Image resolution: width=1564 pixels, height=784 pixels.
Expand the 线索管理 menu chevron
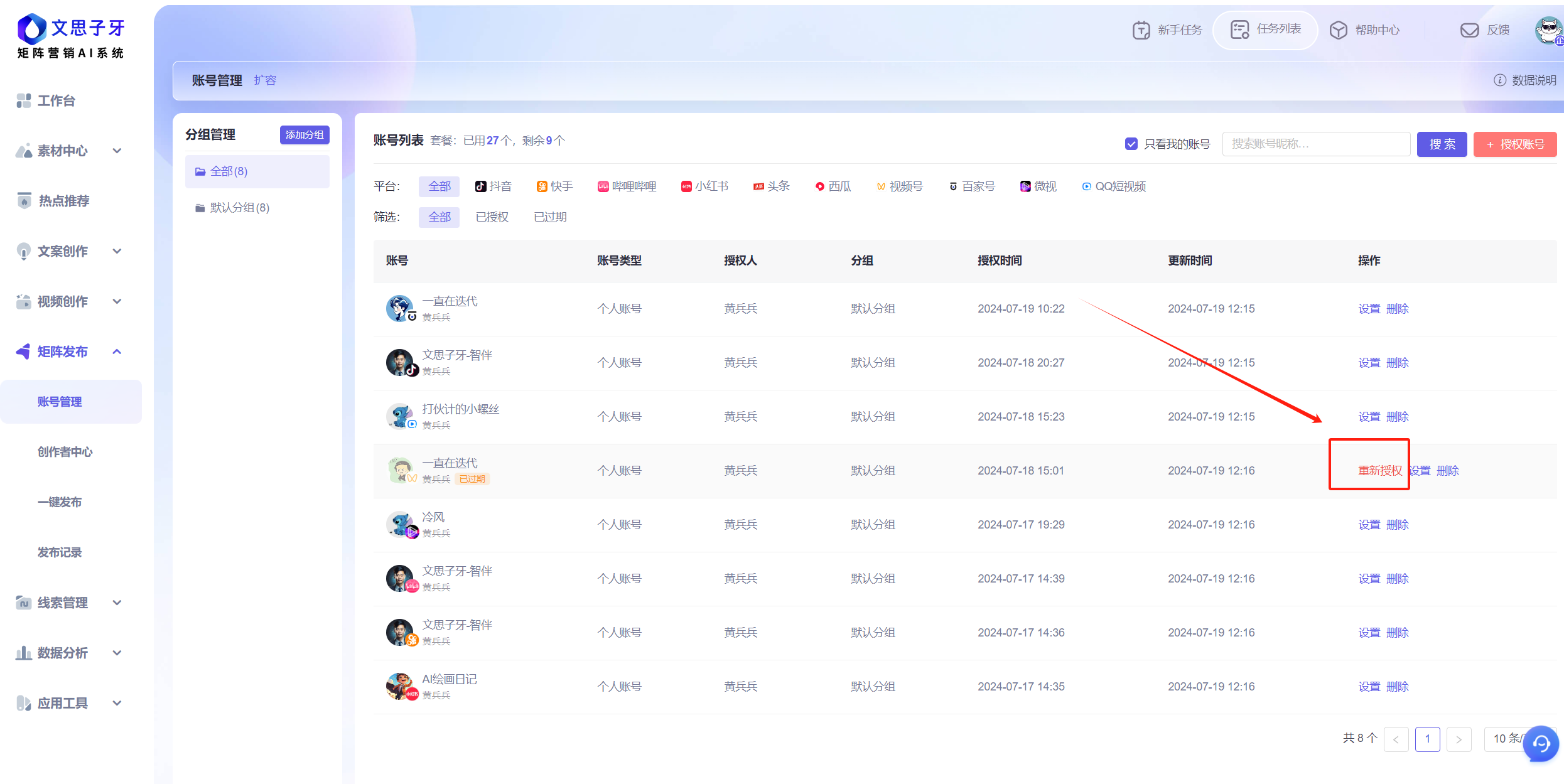click(117, 603)
